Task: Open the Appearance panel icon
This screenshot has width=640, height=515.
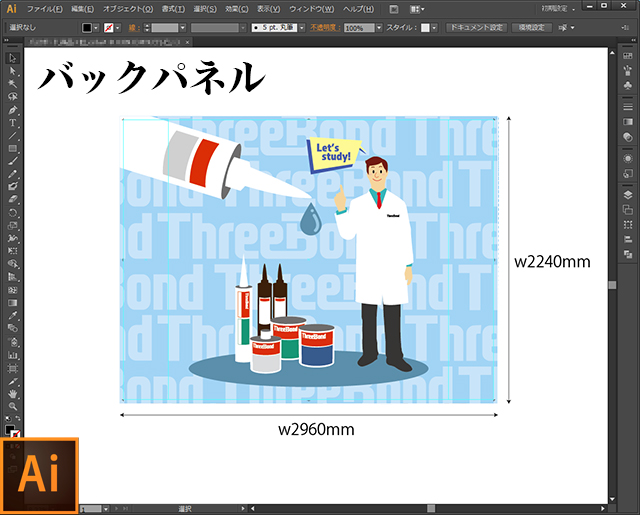Action: [x=628, y=158]
